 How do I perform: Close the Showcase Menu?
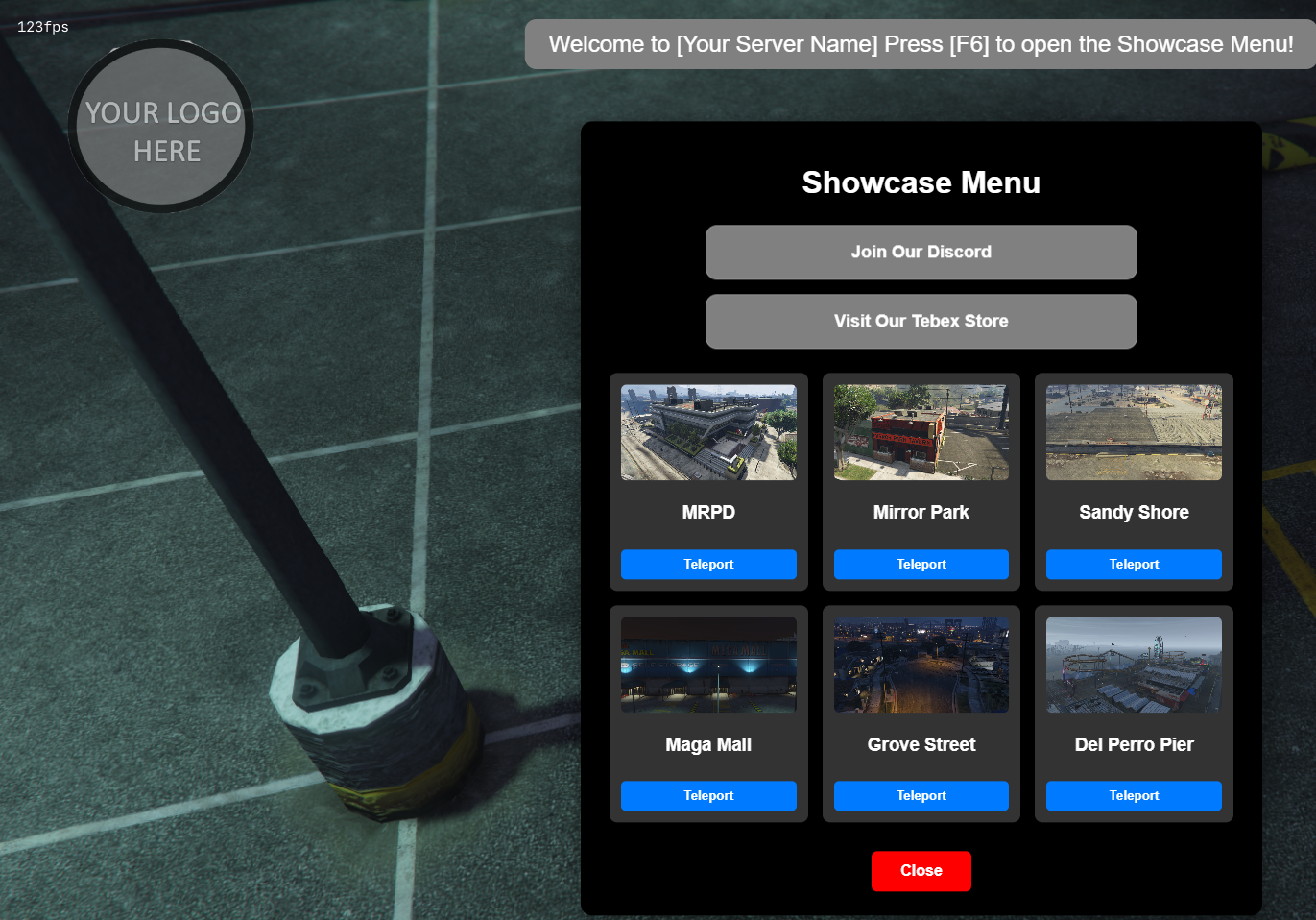pyautogui.click(x=921, y=870)
